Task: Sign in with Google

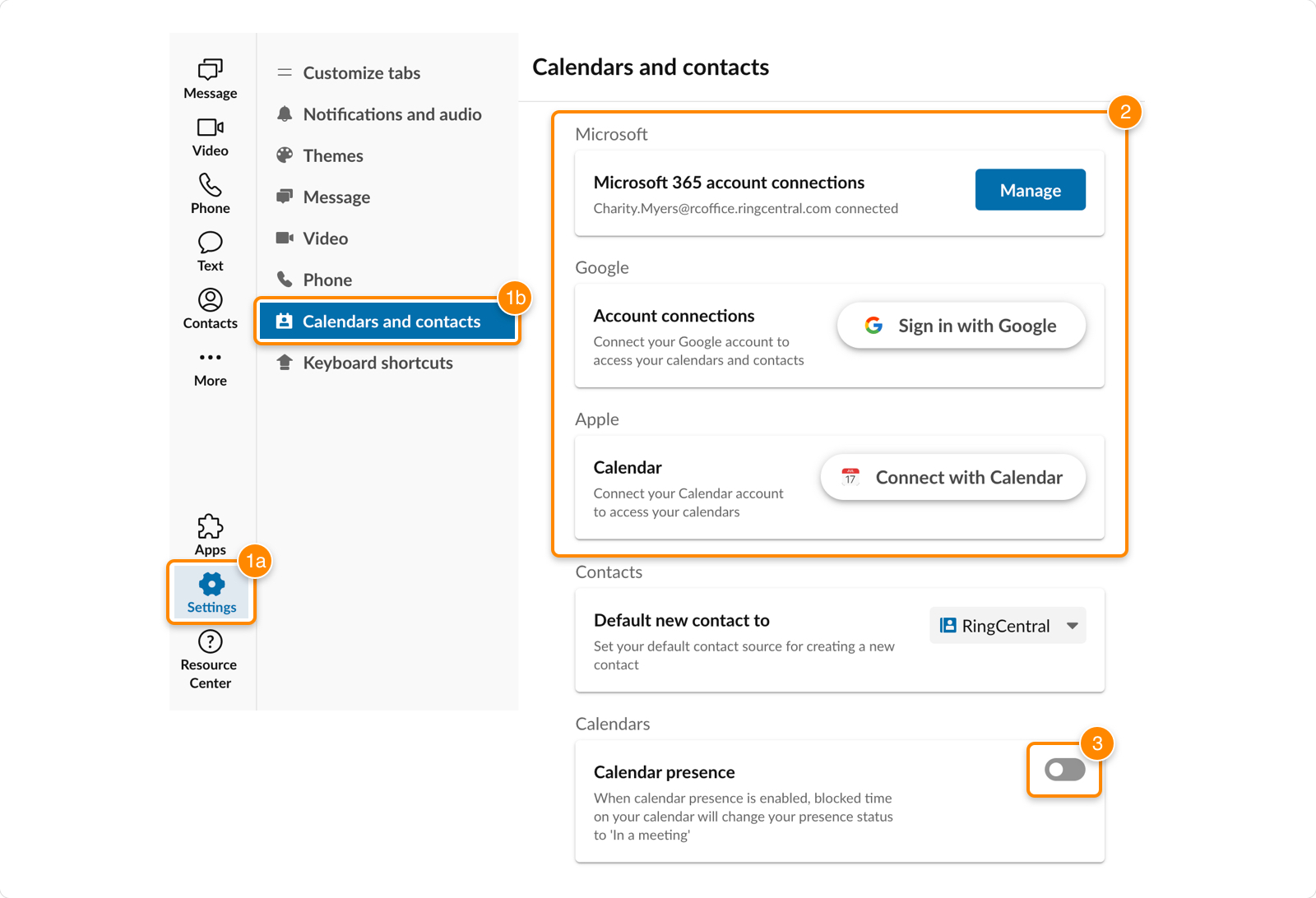Action: point(960,325)
